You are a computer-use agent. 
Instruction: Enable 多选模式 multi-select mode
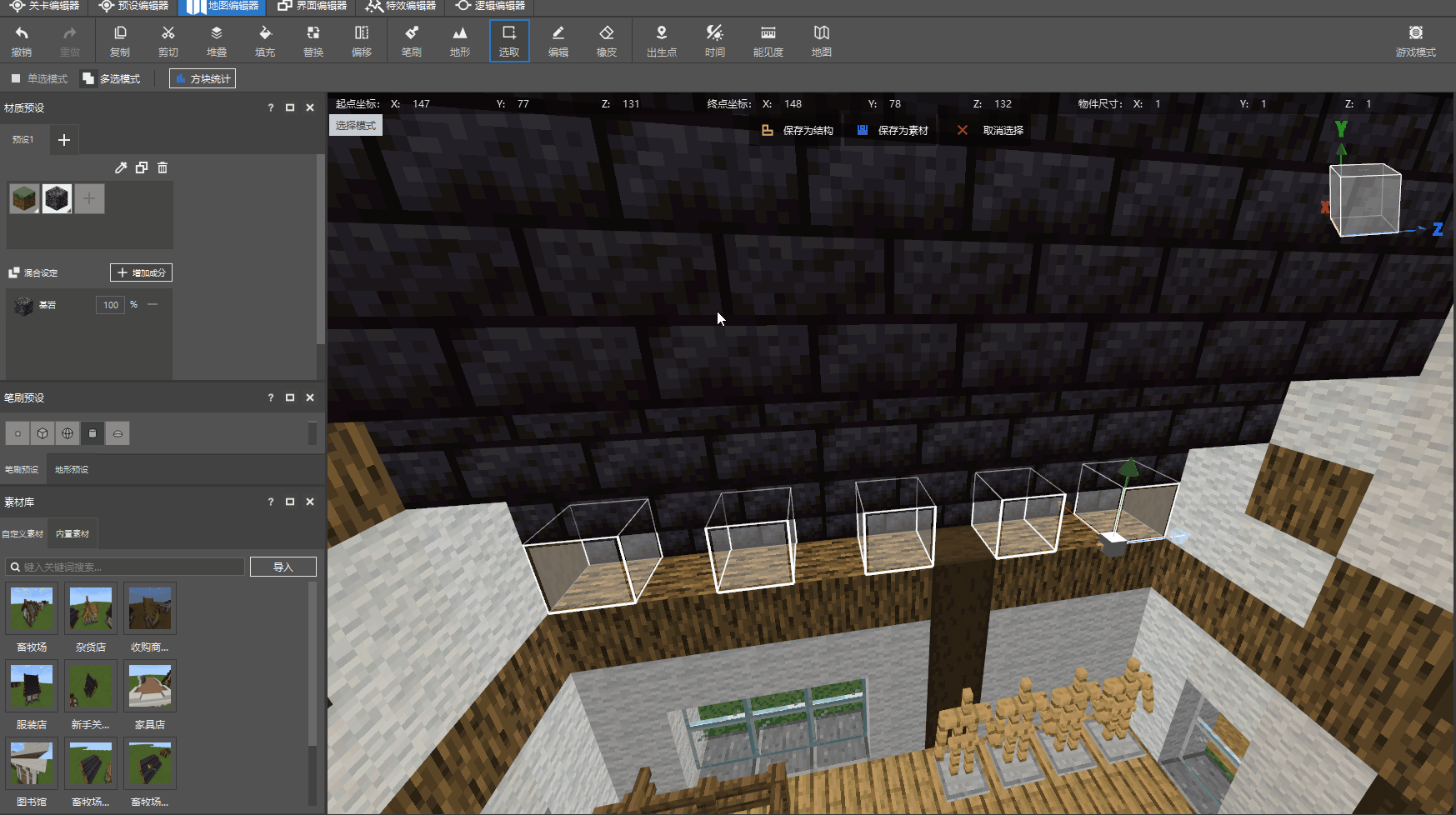click(111, 79)
